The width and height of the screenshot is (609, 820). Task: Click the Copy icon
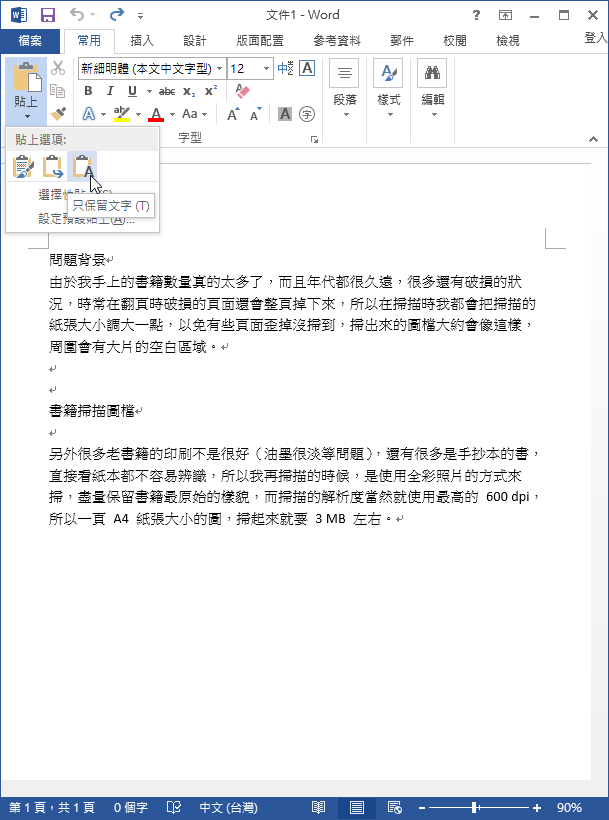coord(58,91)
